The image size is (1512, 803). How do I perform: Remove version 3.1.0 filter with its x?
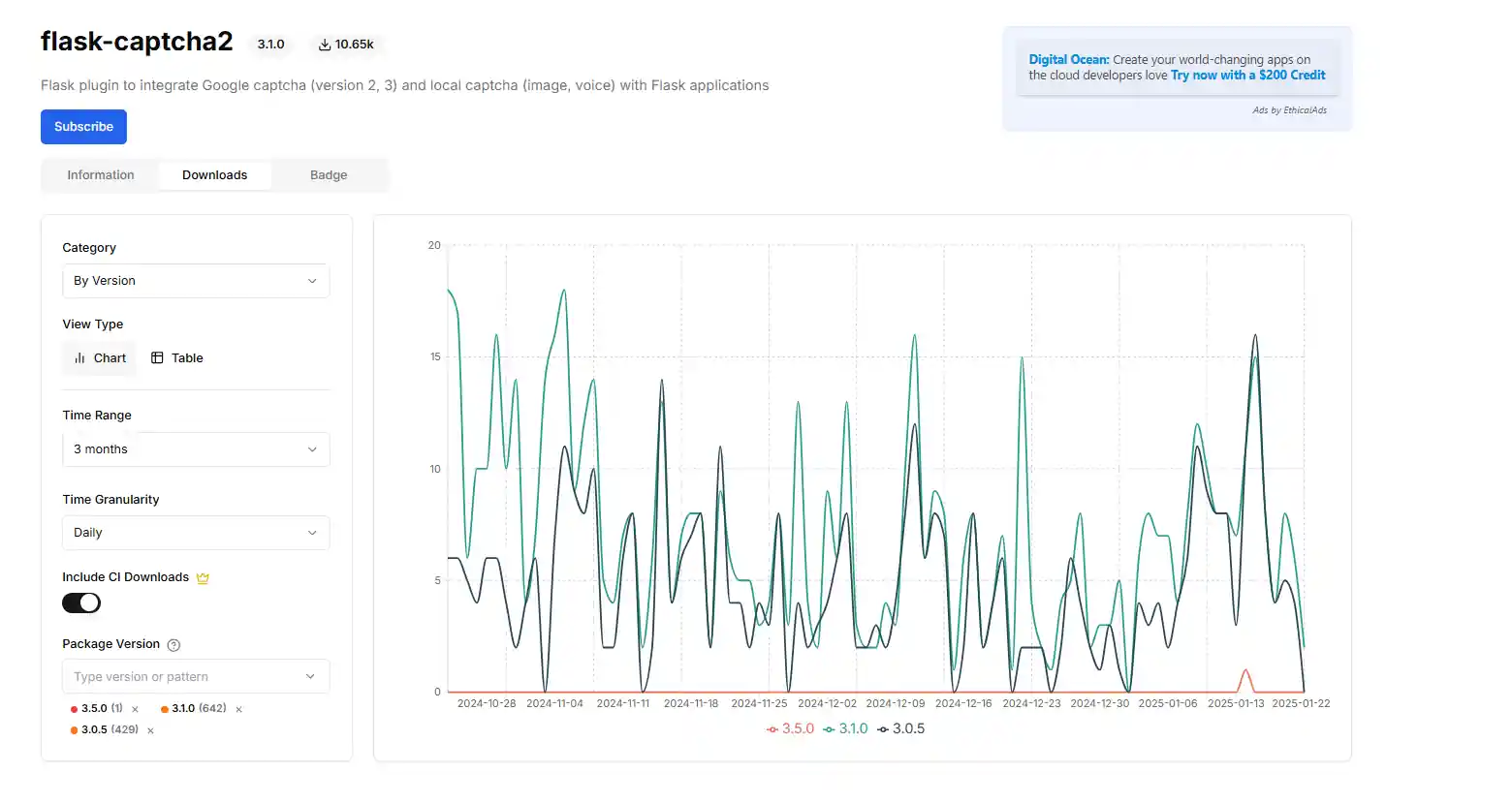(x=239, y=709)
